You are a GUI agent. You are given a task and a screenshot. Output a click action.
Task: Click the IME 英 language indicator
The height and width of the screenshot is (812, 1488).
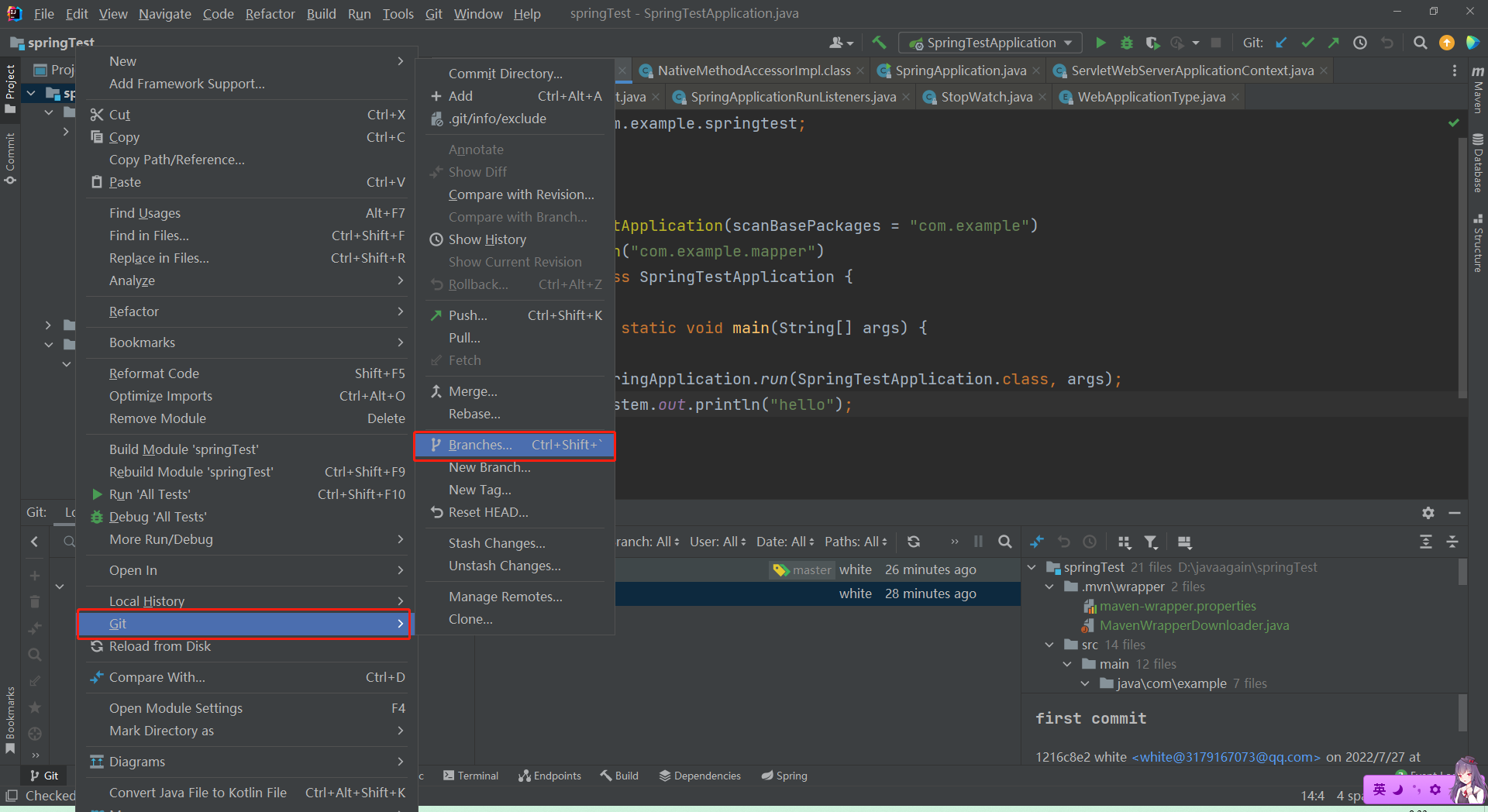tap(1379, 790)
